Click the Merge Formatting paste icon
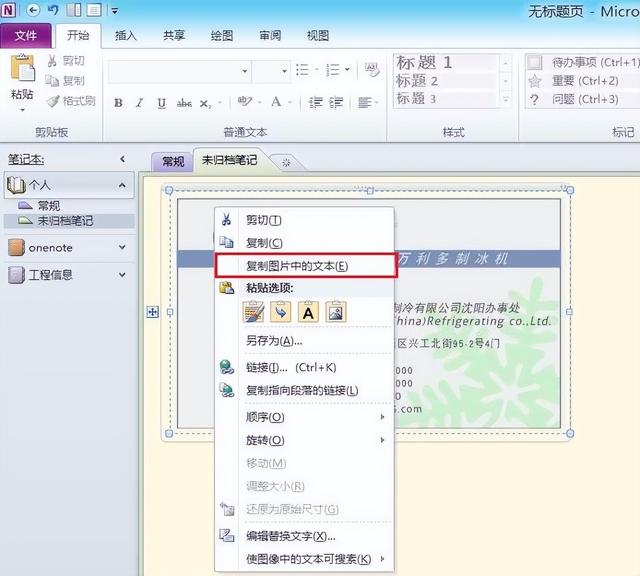 [x=281, y=312]
